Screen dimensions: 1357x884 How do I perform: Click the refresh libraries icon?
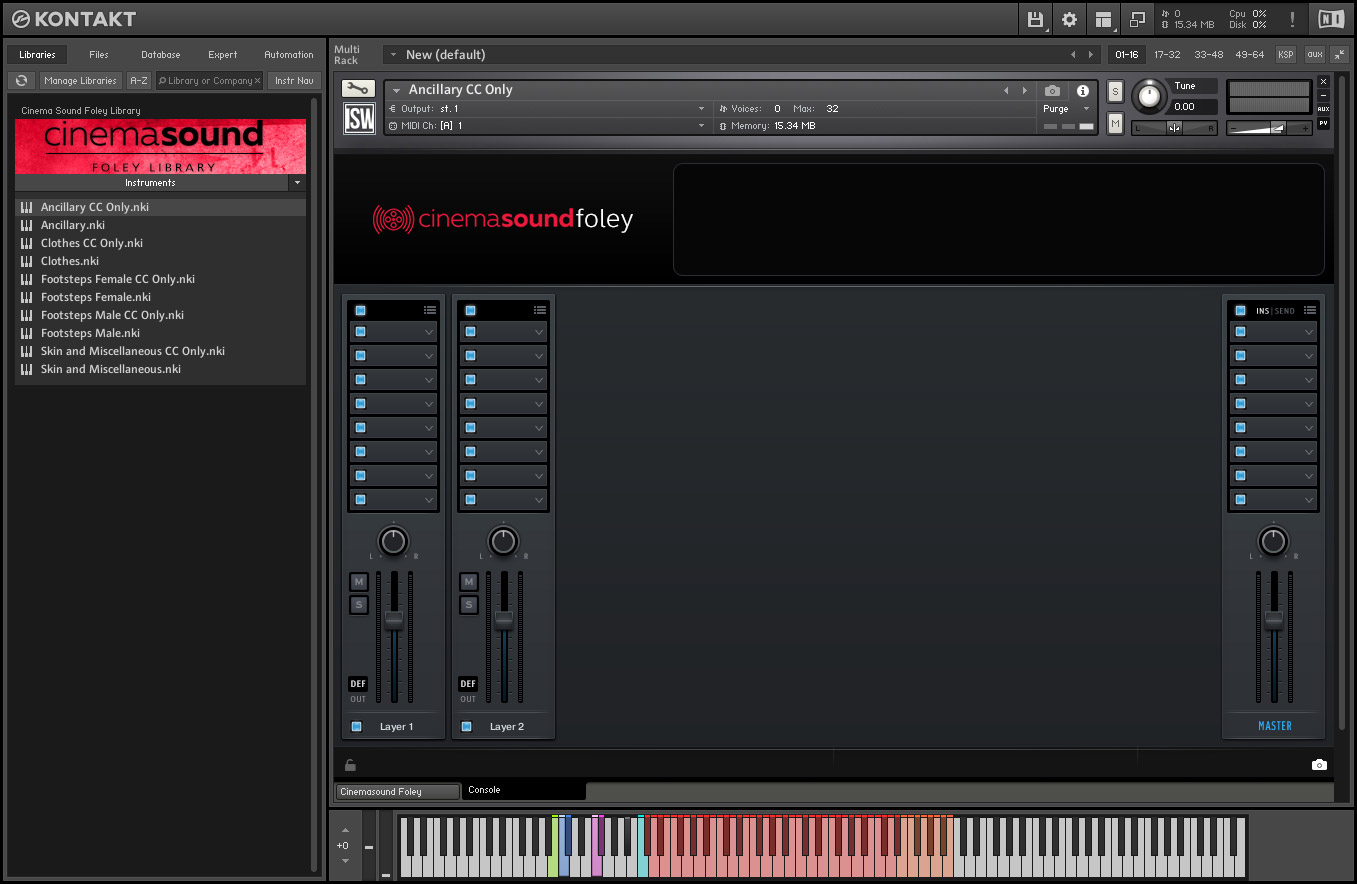click(21, 80)
